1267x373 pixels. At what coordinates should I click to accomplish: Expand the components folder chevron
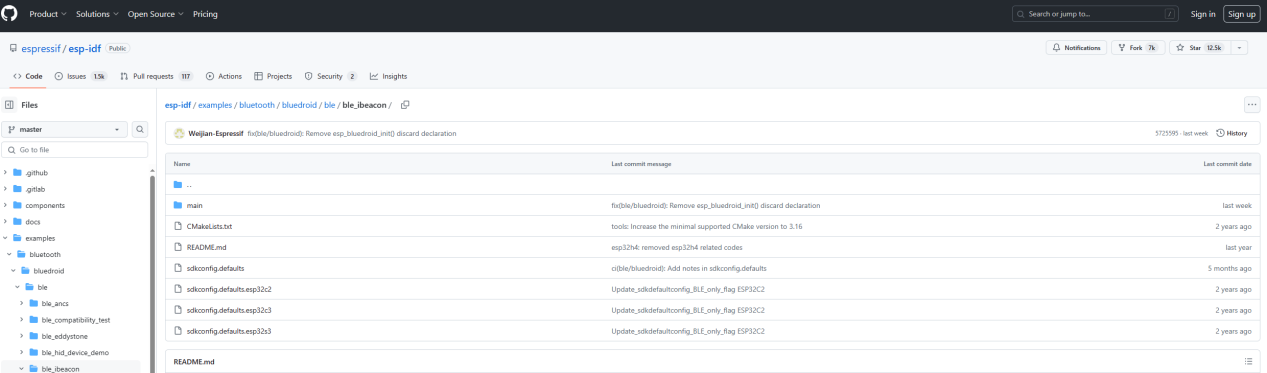(x=6, y=205)
